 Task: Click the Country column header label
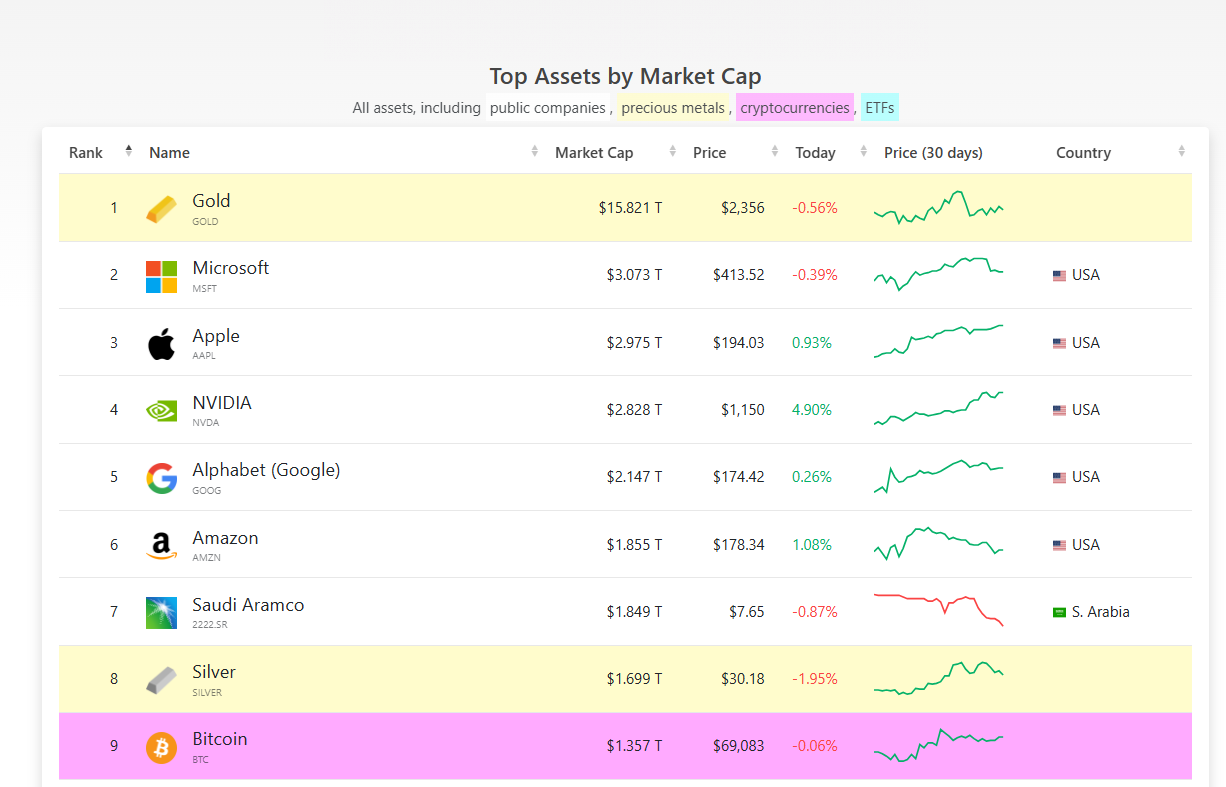[1084, 153]
